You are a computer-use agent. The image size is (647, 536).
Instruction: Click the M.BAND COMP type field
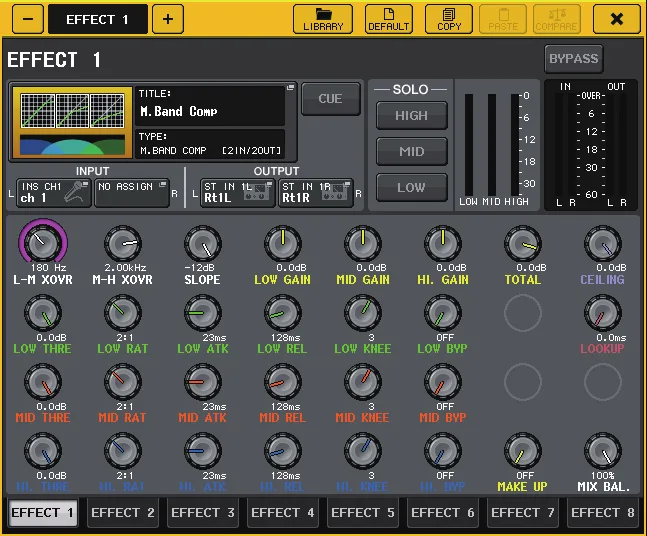(x=210, y=144)
